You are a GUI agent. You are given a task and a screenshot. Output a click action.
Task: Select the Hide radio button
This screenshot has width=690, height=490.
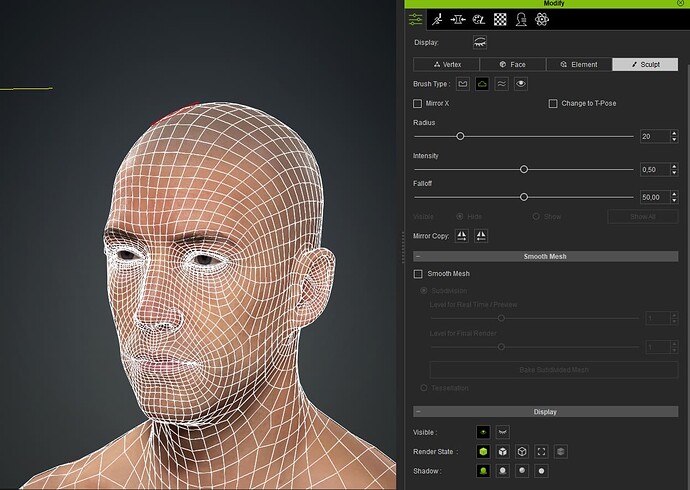tap(460, 216)
